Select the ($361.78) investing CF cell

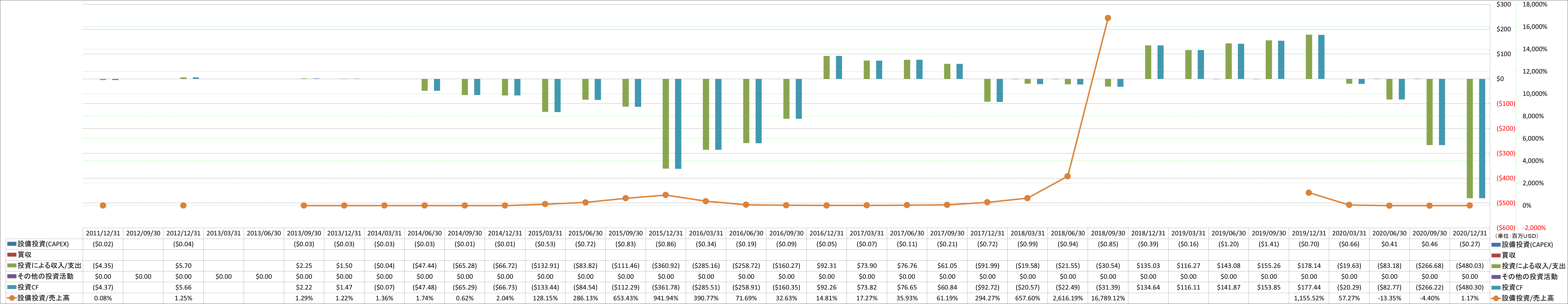coord(666,288)
